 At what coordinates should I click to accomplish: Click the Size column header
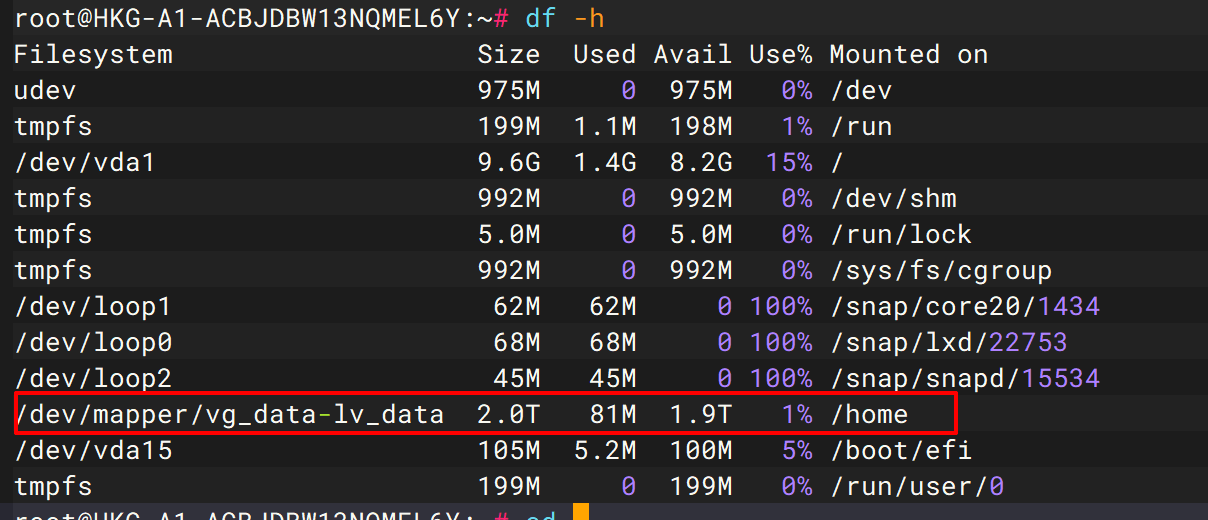(x=508, y=54)
